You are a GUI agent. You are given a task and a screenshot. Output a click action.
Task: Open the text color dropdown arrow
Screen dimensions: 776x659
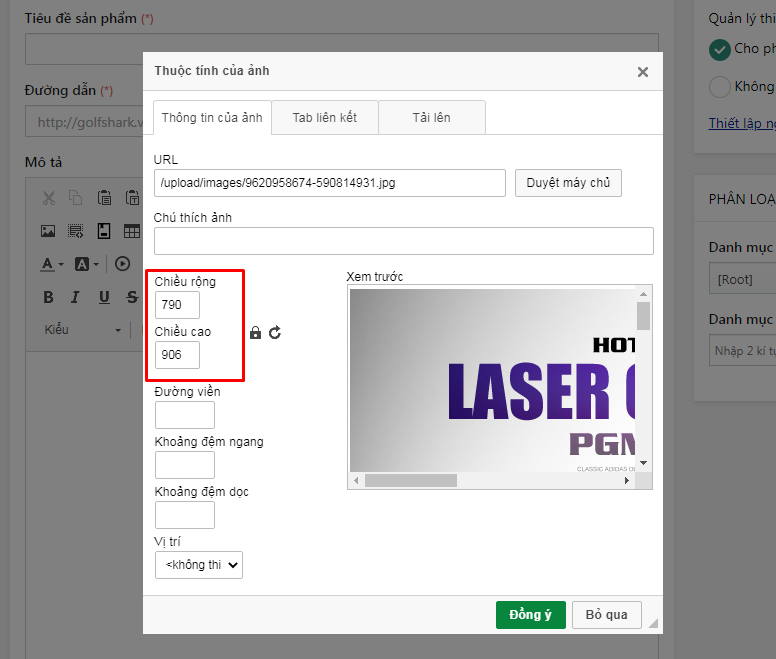[61, 265]
